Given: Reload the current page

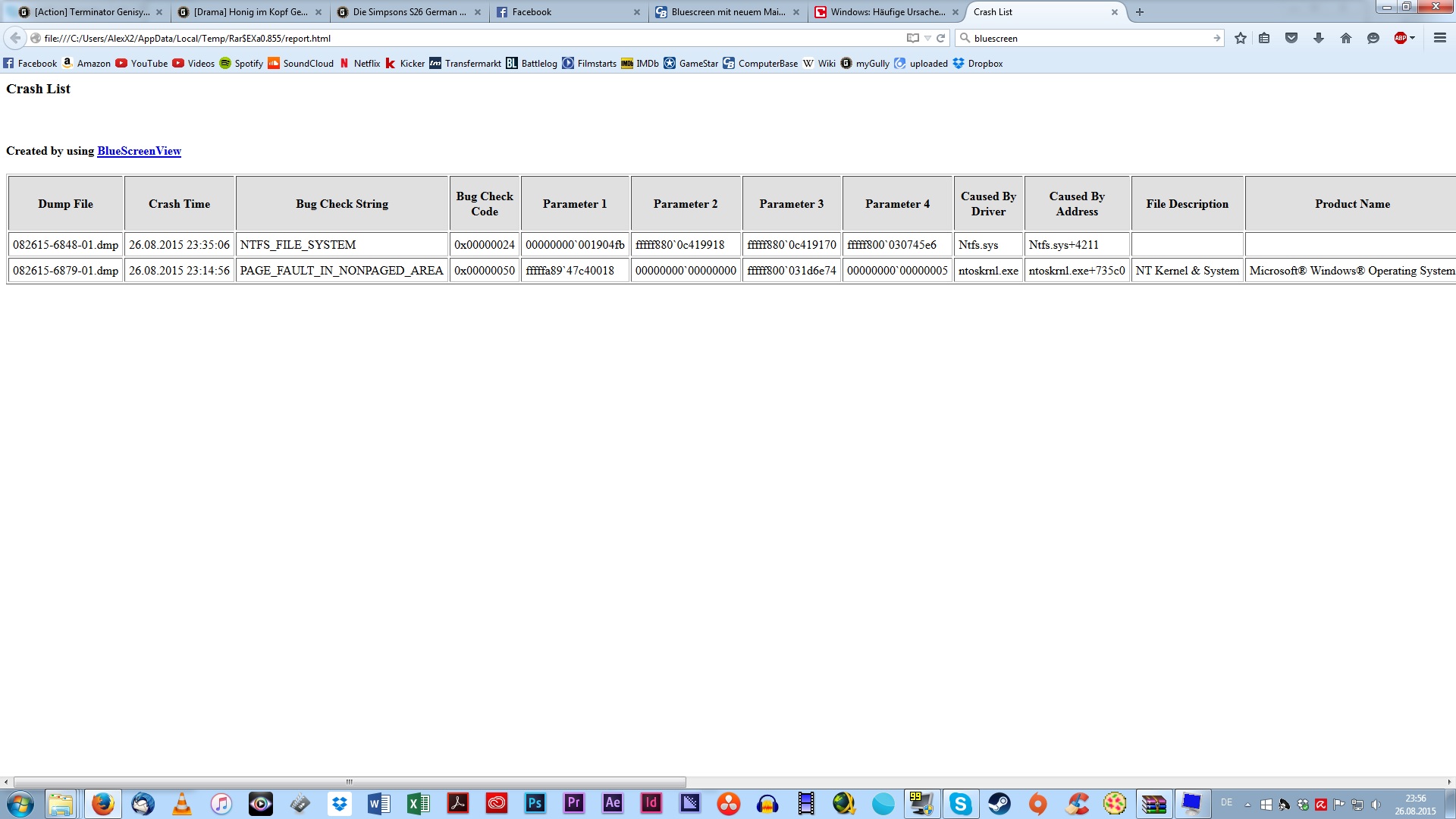Looking at the screenshot, I should pyautogui.click(x=941, y=38).
